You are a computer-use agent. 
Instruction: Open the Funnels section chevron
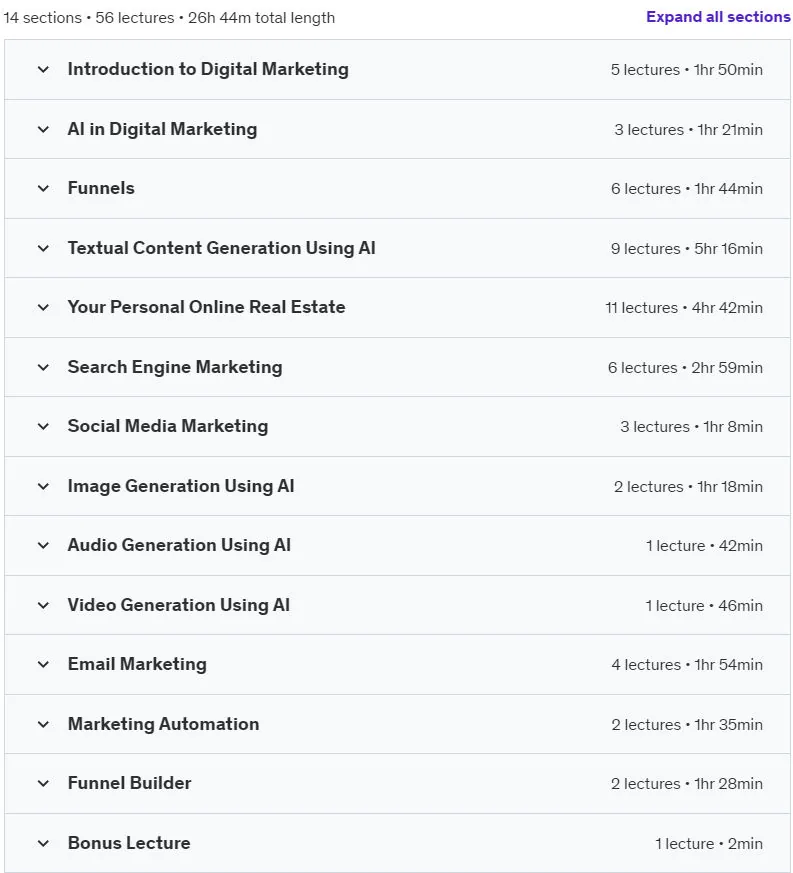point(43,189)
